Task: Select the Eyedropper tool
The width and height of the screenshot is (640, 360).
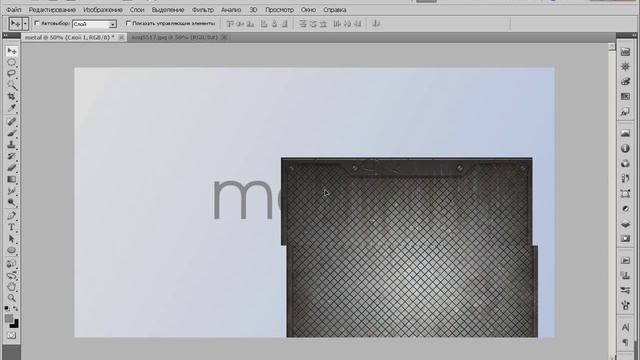Action: point(11,108)
